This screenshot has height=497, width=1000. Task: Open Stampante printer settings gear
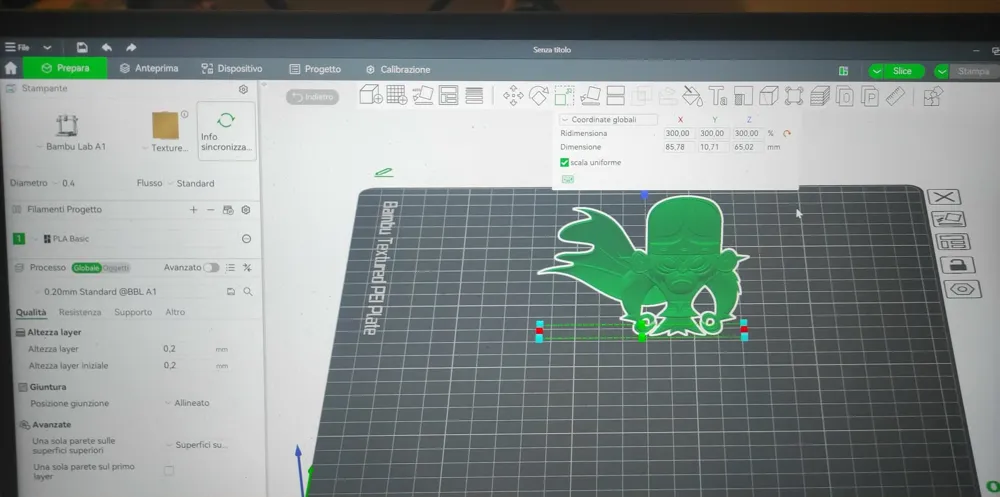243,89
